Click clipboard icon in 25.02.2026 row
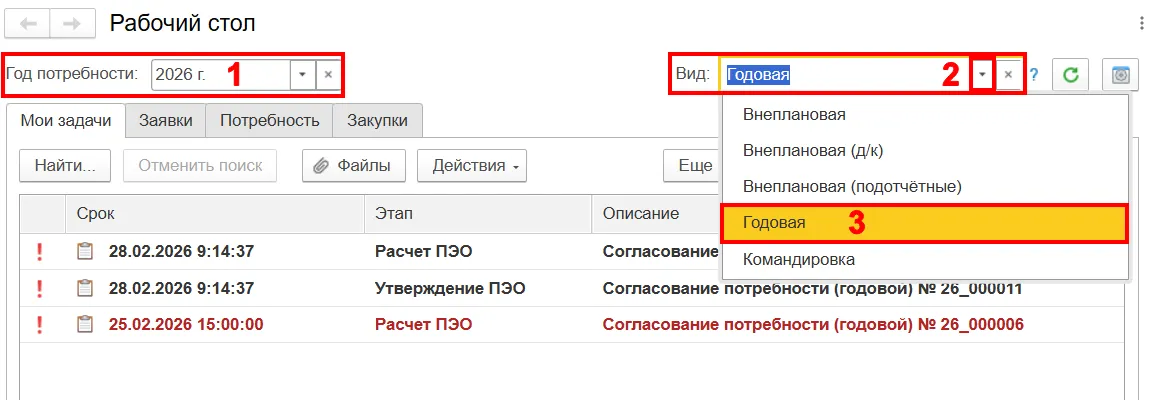 click(x=86, y=324)
